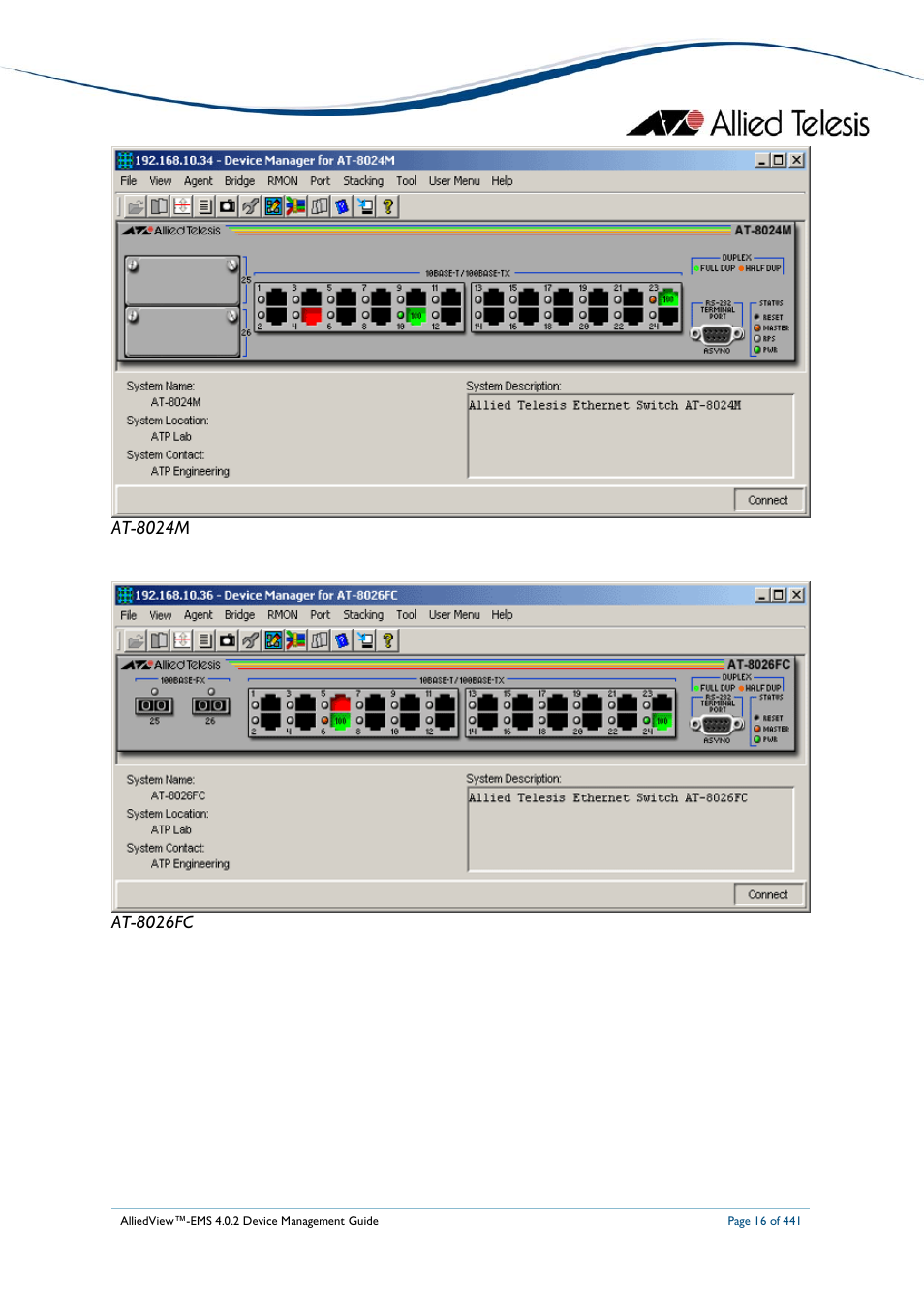
Task: Click the computer terminal icon in AT-8026FC toolbar
Action: coord(365,640)
